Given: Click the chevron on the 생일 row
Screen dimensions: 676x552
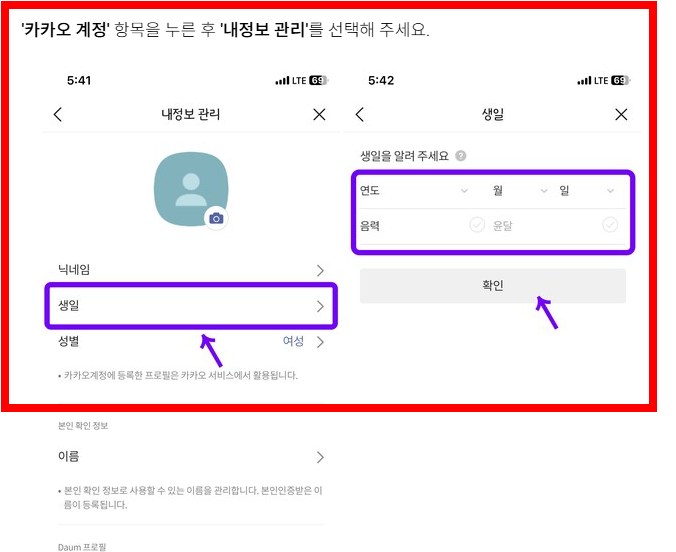Looking at the screenshot, I should [320, 306].
